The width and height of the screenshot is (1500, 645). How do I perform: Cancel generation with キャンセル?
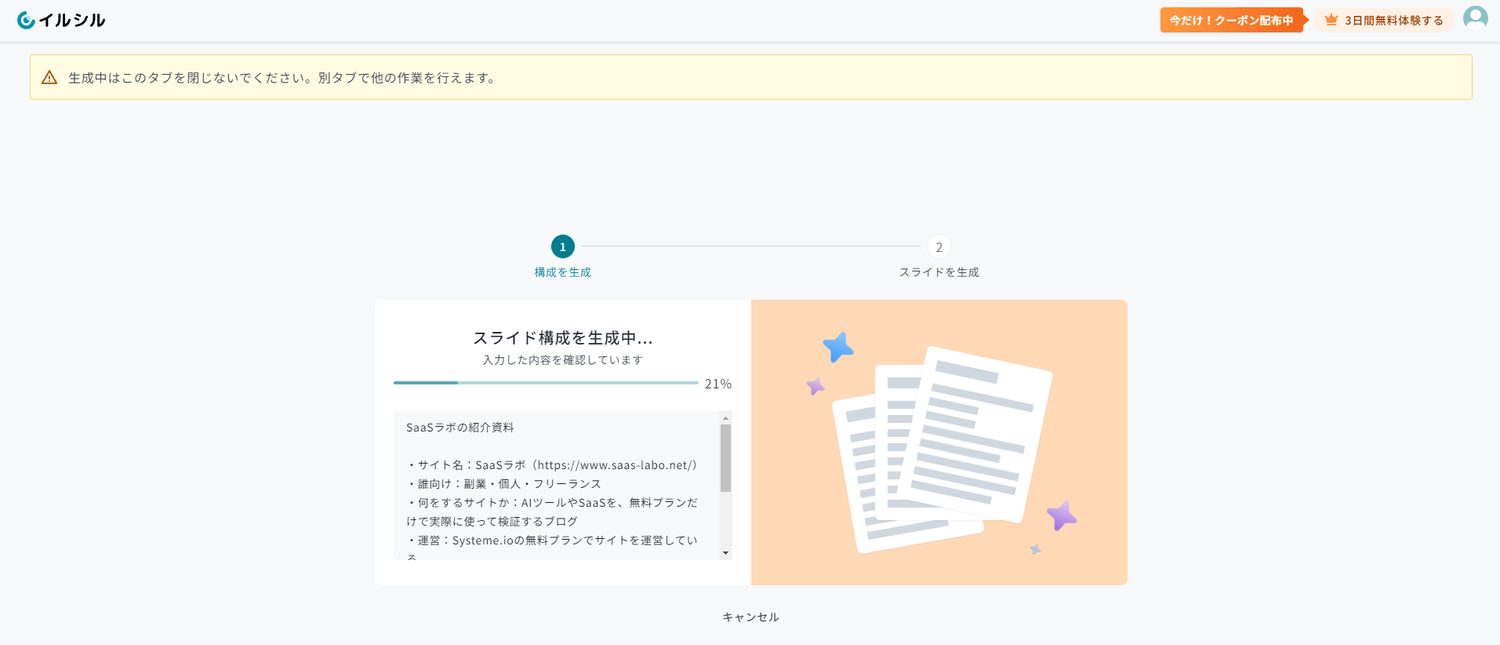(x=751, y=617)
